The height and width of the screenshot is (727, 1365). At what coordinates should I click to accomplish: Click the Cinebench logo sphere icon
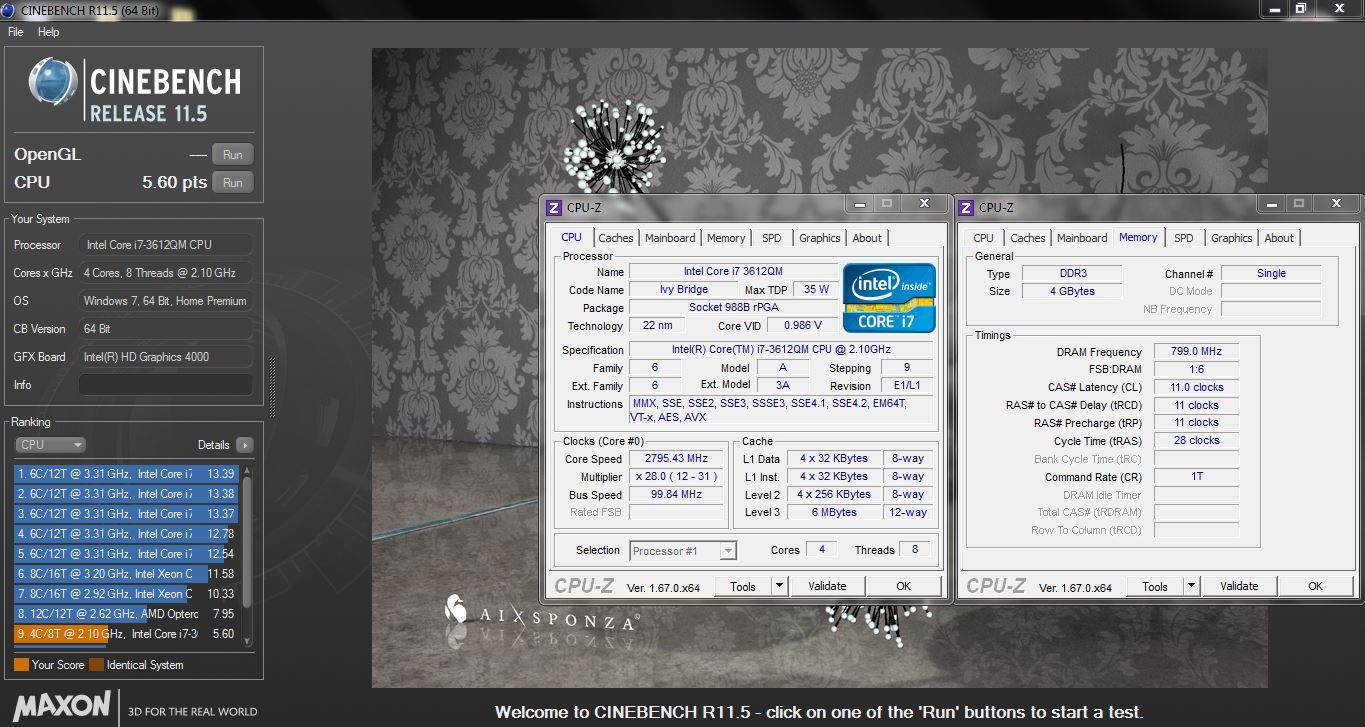tap(54, 82)
